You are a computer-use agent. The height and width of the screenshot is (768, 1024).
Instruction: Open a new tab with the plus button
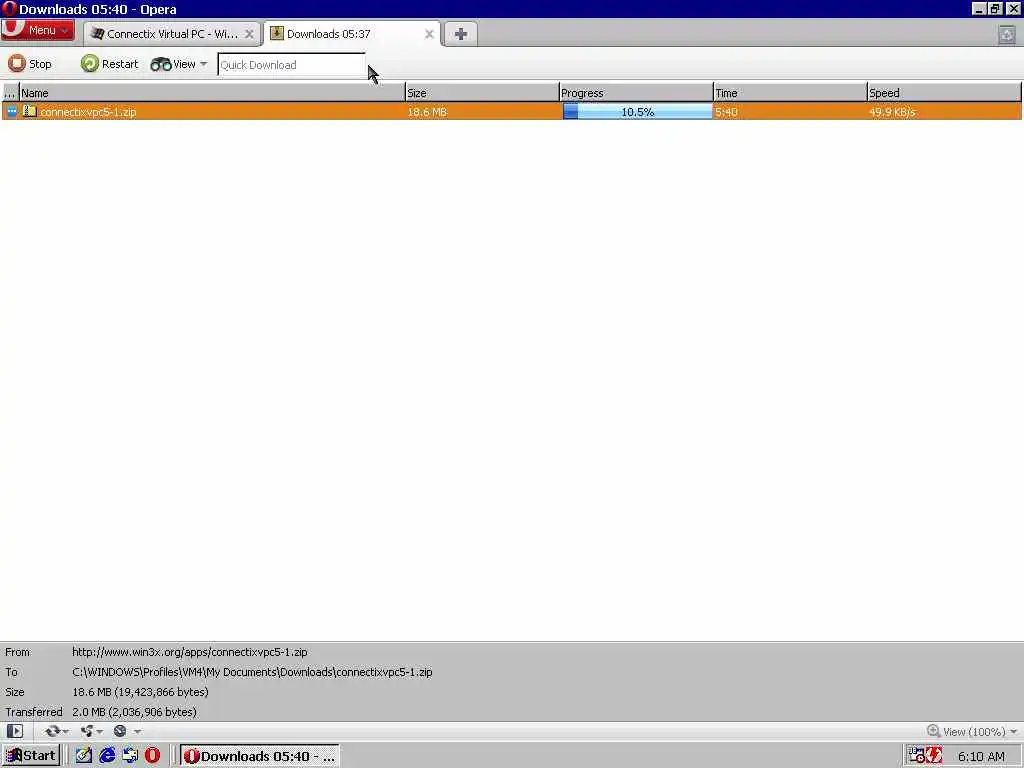coord(460,34)
